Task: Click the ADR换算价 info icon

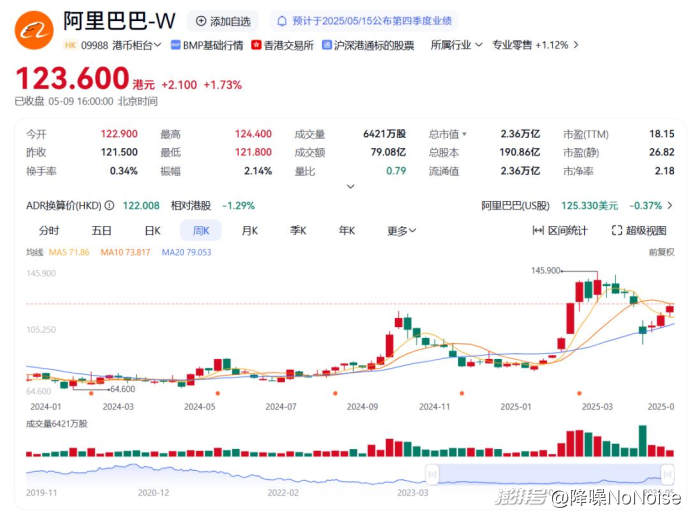Action: pyautogui.click(x=110, y=206)
